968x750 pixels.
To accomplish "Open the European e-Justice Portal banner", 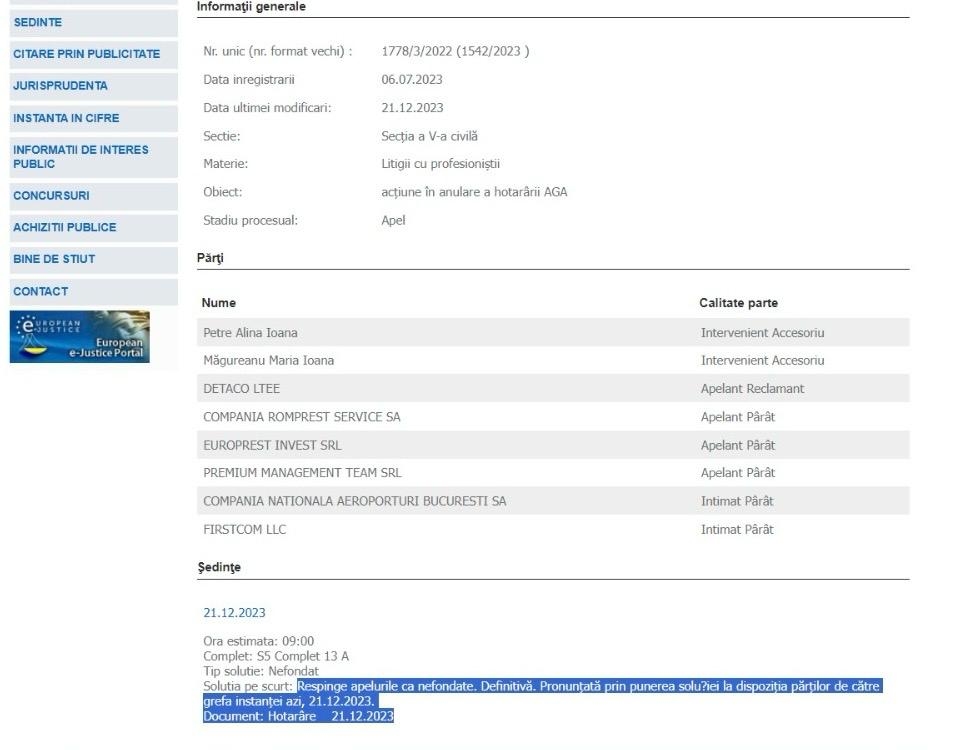I will [80, 337].
